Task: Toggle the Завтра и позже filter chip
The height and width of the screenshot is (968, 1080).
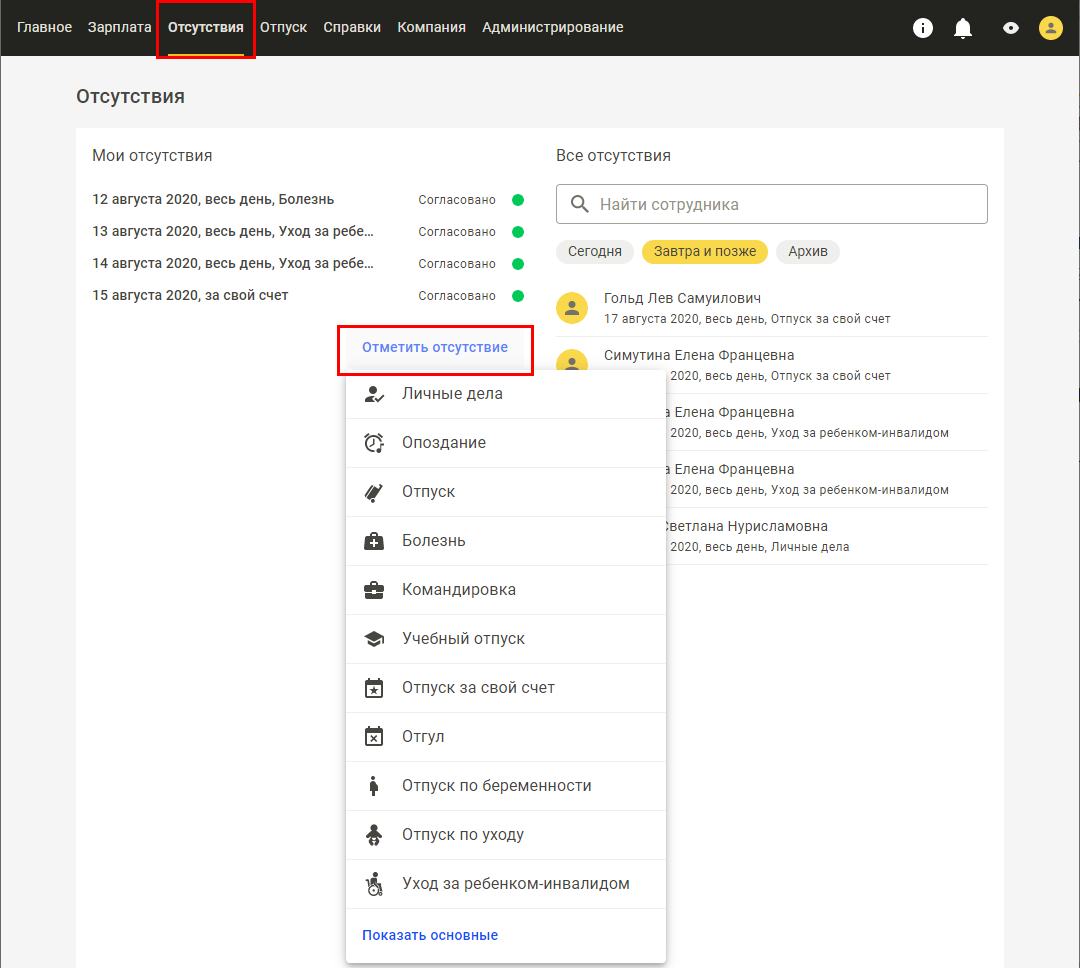Action: (705, 251)
